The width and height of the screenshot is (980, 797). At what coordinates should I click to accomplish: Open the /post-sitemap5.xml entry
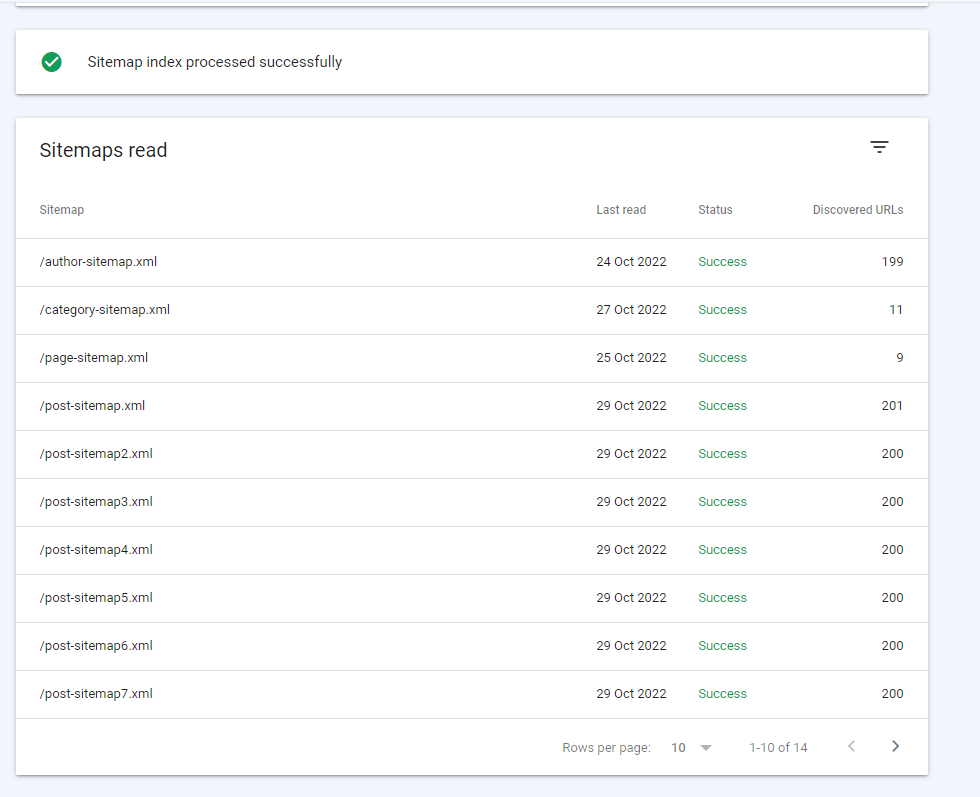point(96,598)
